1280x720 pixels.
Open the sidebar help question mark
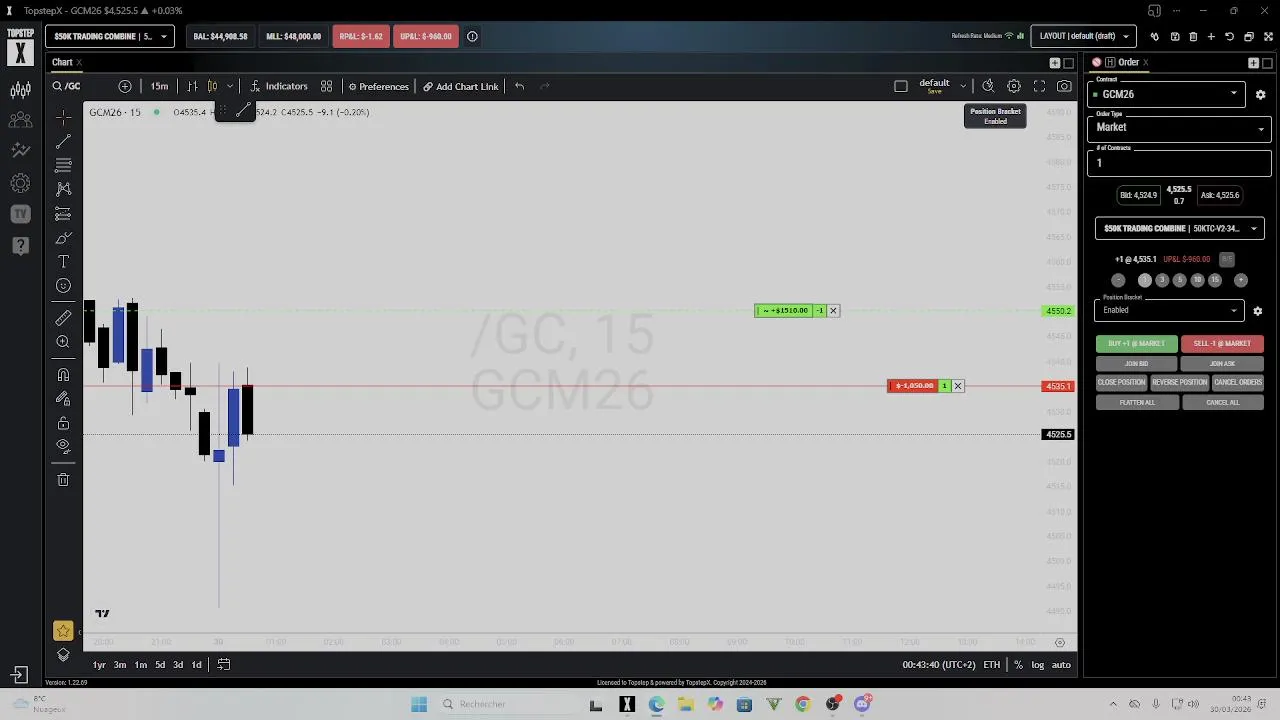[20, 245]
